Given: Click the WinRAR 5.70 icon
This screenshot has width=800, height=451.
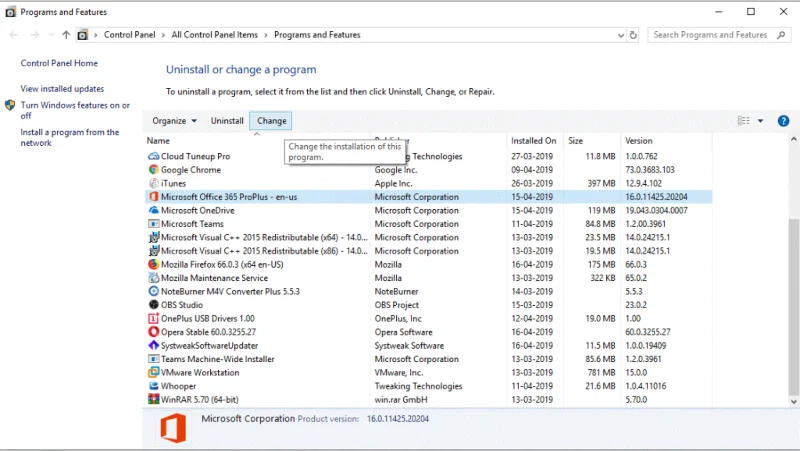Looking at the screenshot, I should pyautogui.click(x=153, y=399).
